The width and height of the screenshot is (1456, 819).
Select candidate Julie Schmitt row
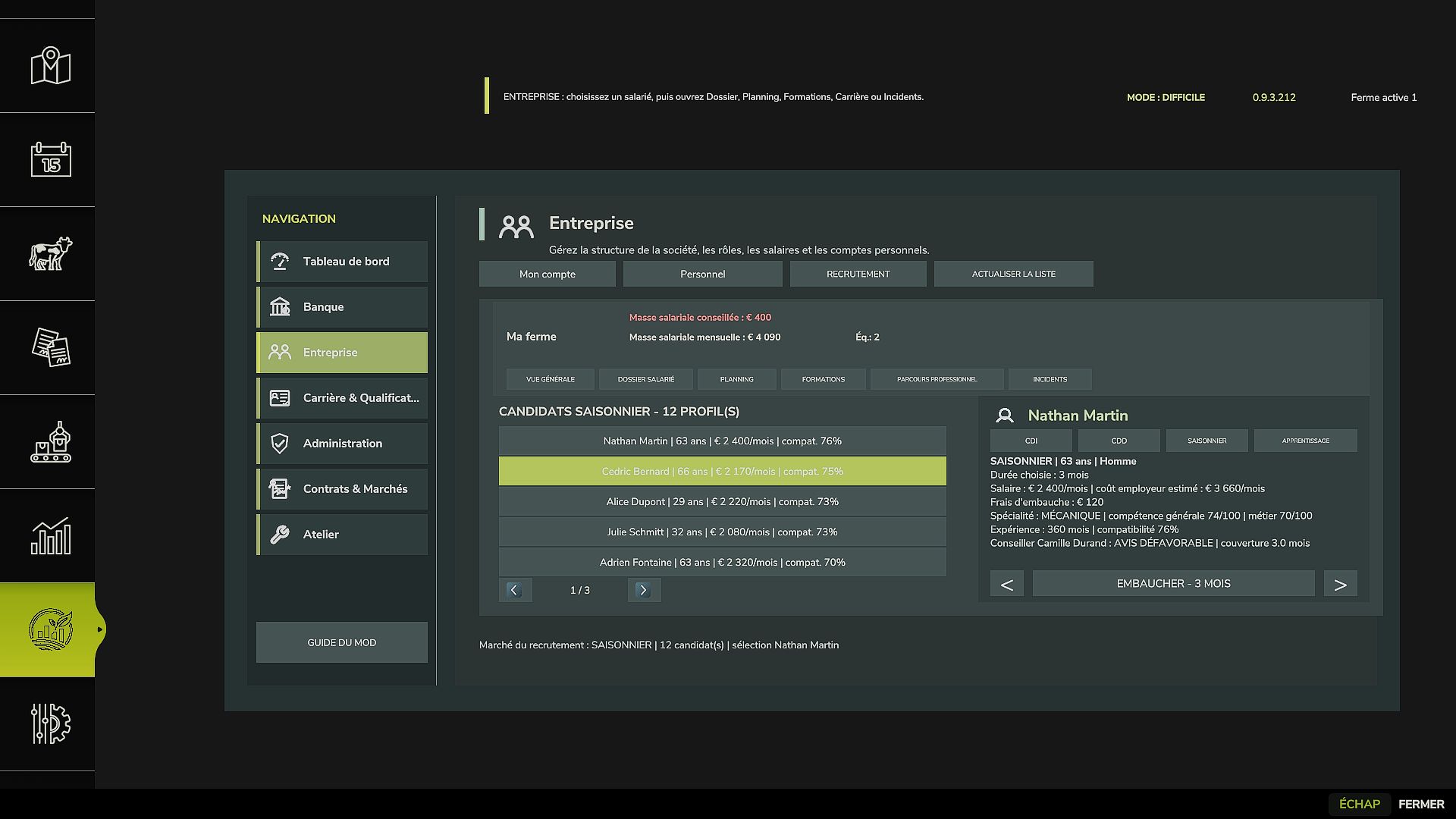tap(723, 532)
